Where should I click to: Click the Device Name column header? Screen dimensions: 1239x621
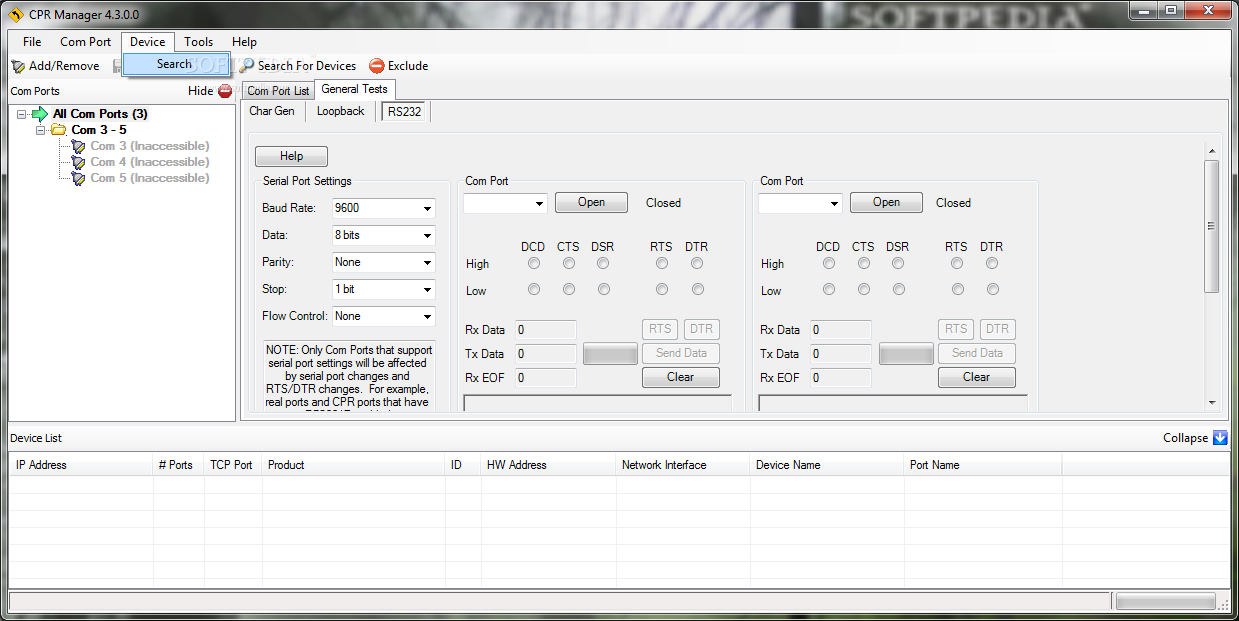827,465
